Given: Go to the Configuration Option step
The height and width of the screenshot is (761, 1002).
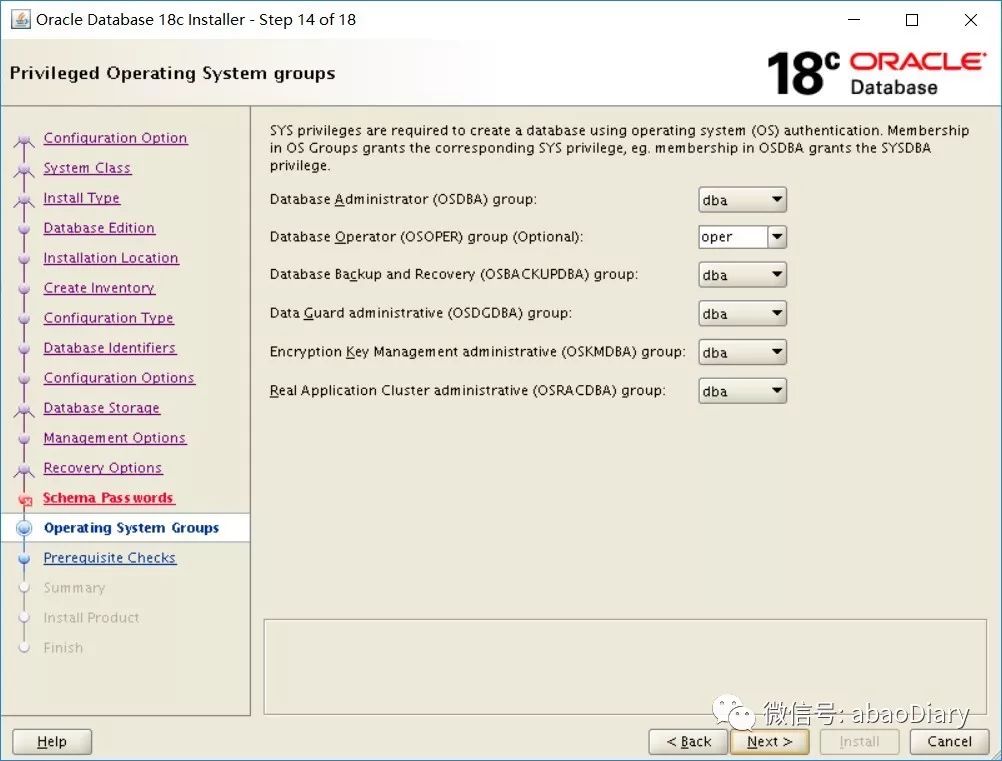Looking at the screenshot, I should point(115,138).
